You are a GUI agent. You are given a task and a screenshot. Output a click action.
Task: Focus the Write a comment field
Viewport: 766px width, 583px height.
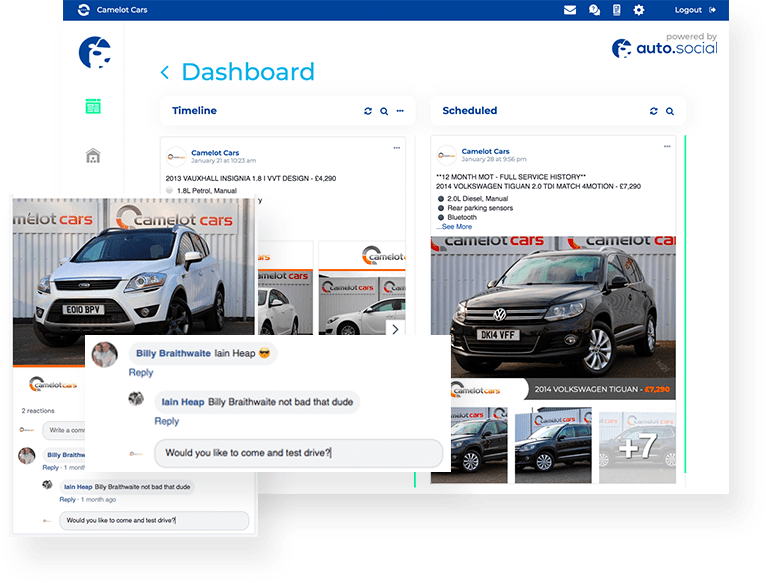(64, 430)
